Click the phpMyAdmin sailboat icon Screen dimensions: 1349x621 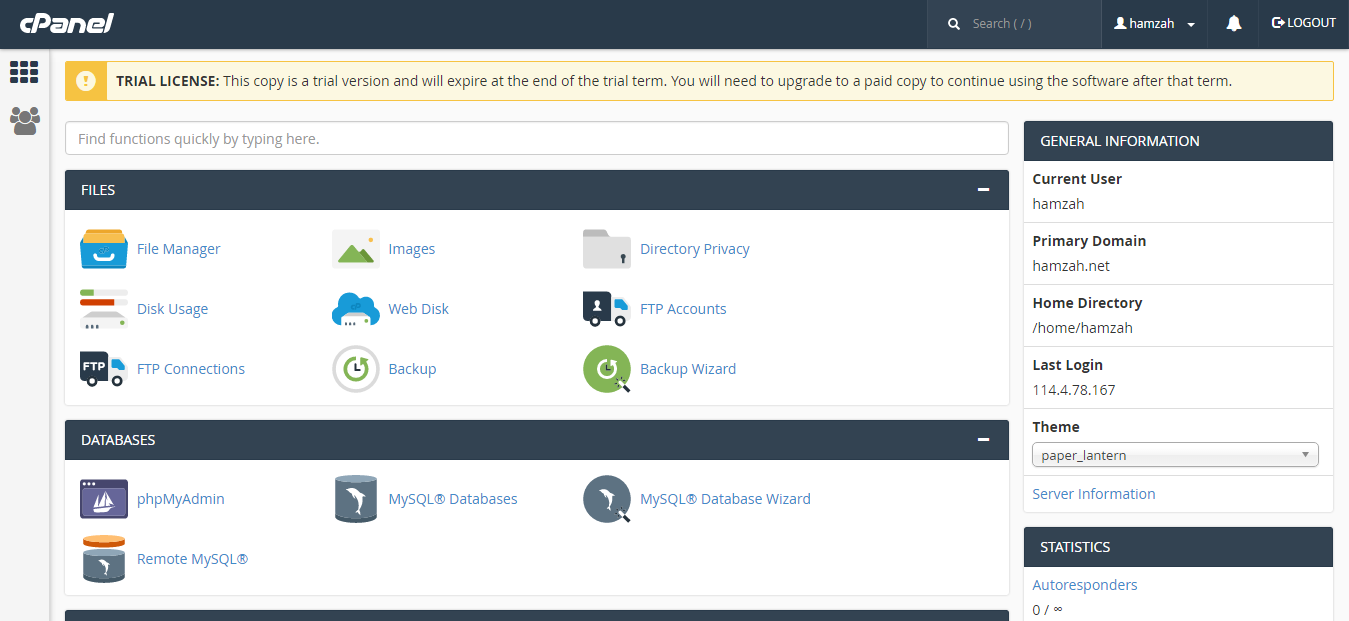coord(103,498)
